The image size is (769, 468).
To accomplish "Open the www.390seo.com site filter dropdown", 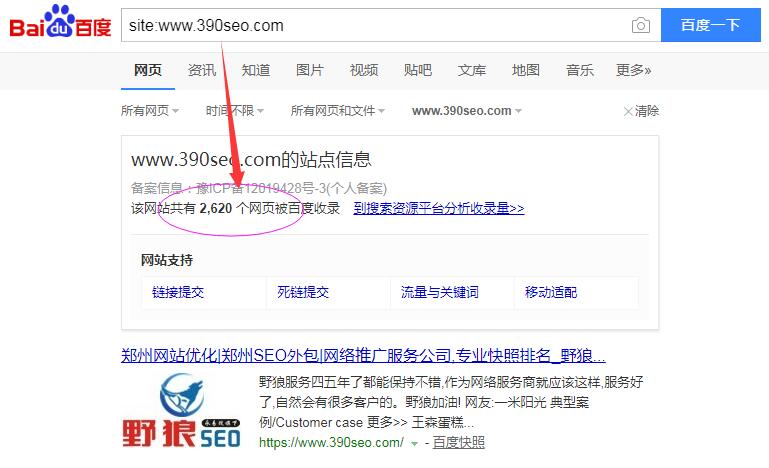I will coord(466,111).
